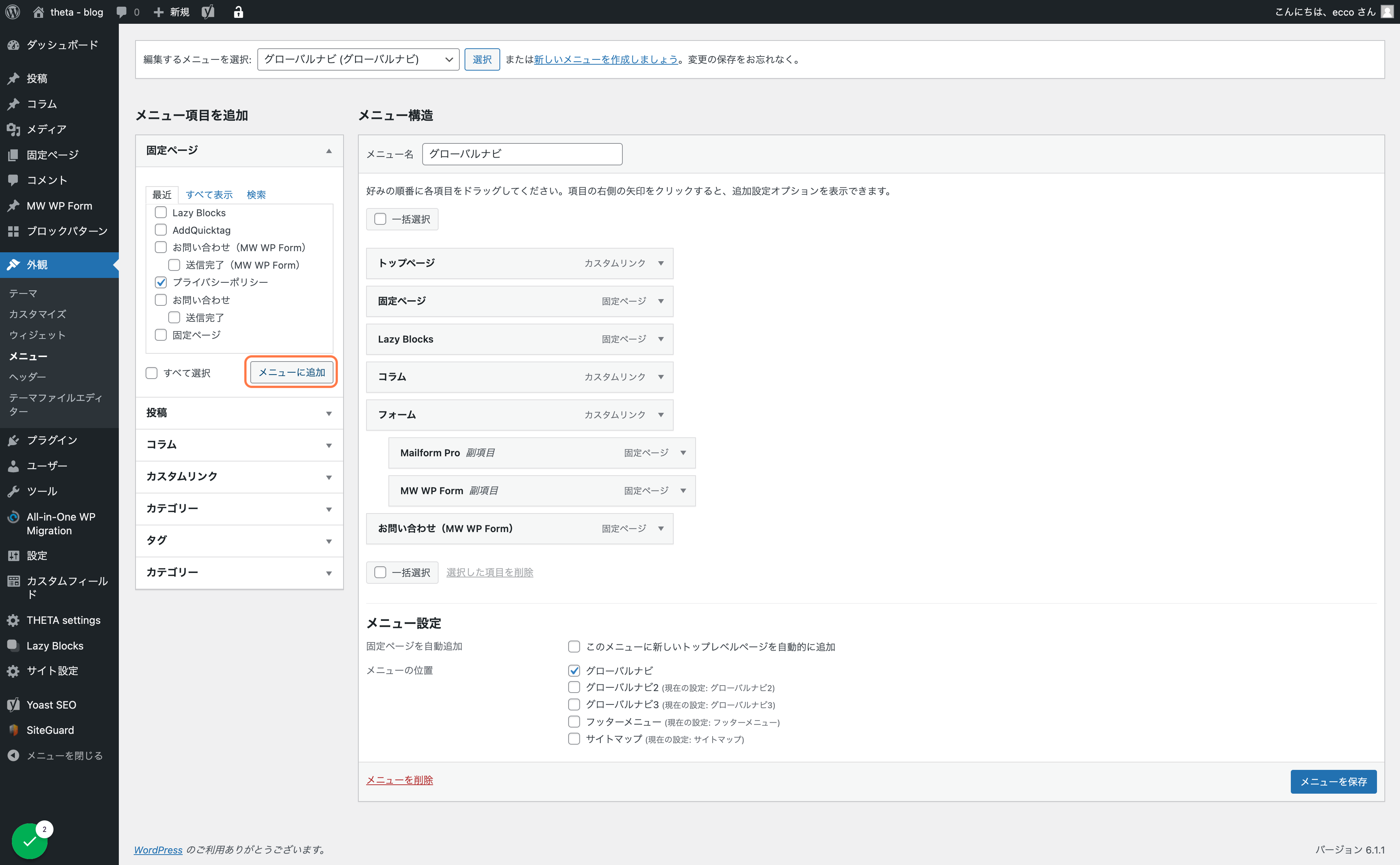Screen dimensions: 1400x865
Task: Enable auto-add new top-level pages checkbox
Action: click(574, 647)
